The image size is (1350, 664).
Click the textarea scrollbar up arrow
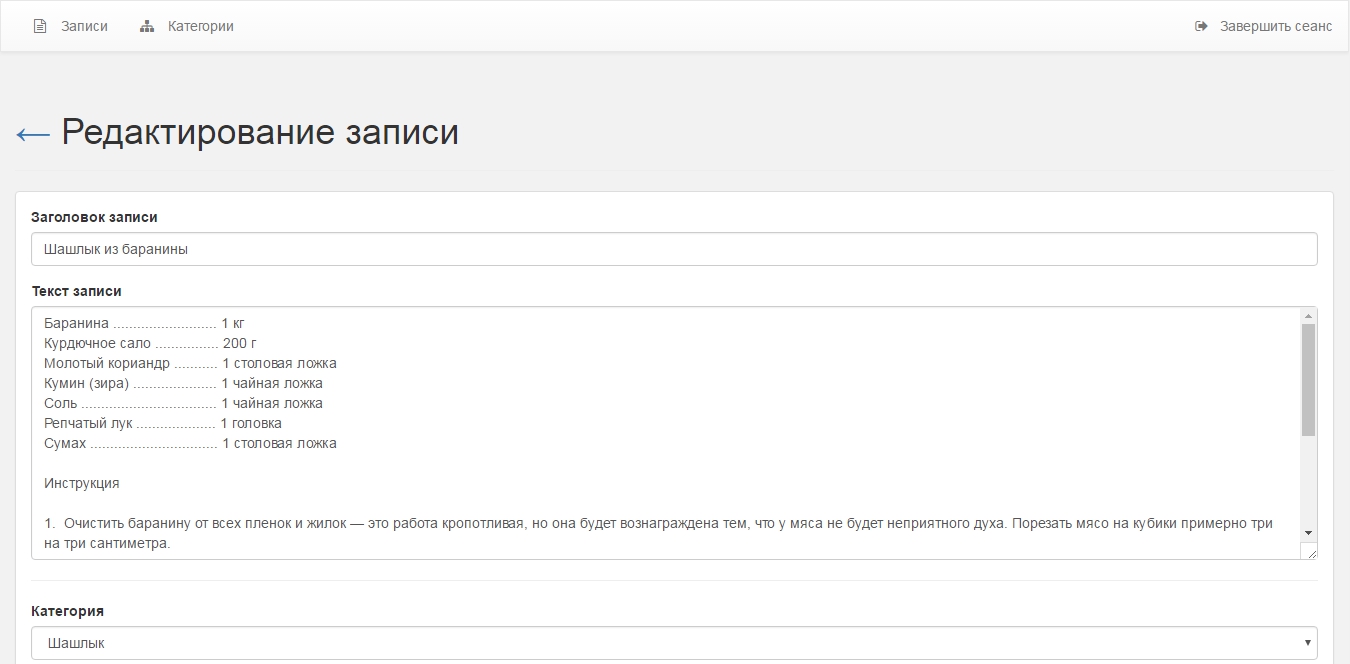coord(1308,316)
